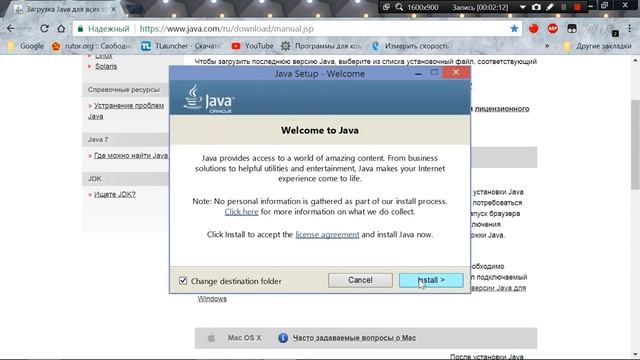The height and width of the screenshot is (360, 640).
Task: Open the Программы для компьютера bookmark
Action: (x=321, y=46)
